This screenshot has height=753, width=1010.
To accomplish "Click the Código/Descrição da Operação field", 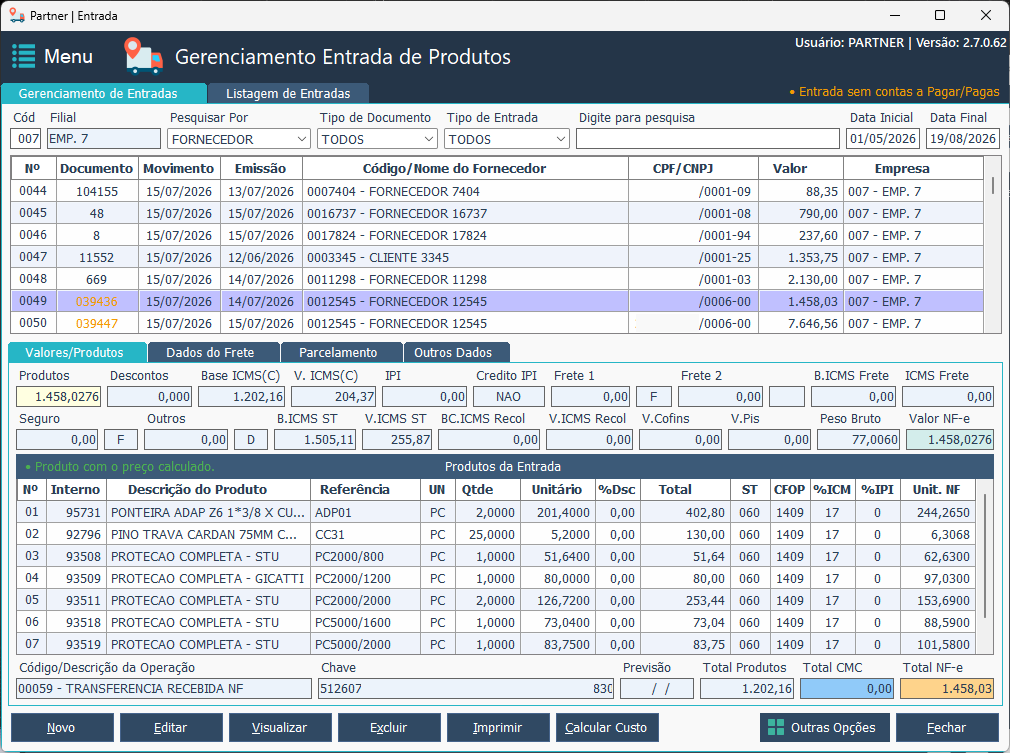I will [x=164, y=689].
